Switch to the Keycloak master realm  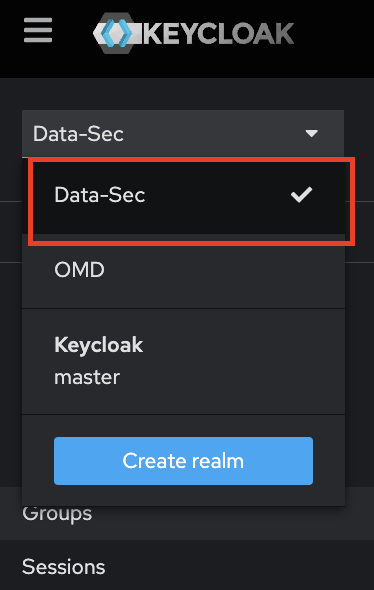(x=184, y=361)
